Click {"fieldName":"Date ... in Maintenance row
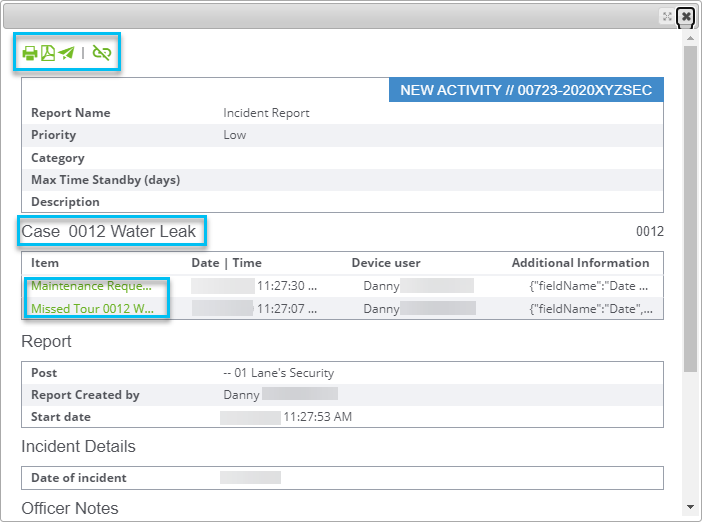 click(589, 286)
